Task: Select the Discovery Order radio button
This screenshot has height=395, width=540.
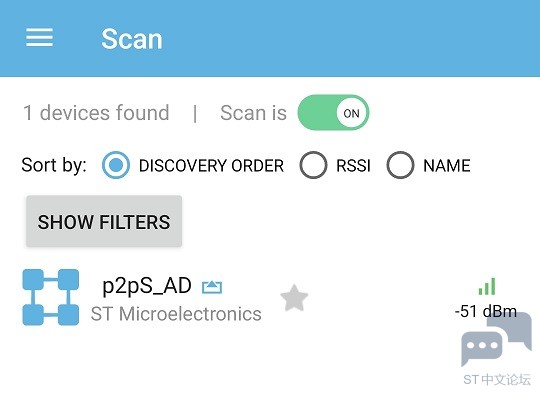Action: (116, 165)
